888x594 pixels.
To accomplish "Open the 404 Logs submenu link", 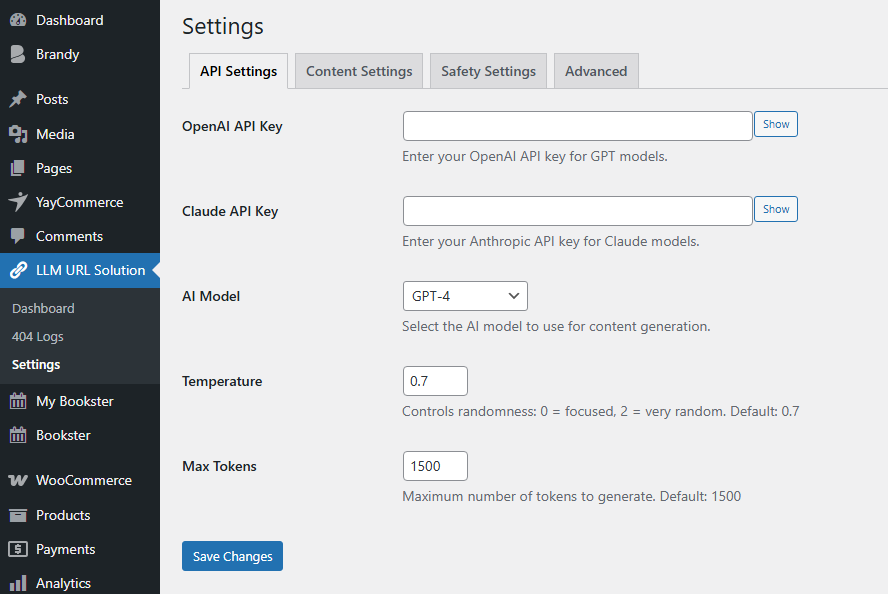I will click(x=37, y=336).
